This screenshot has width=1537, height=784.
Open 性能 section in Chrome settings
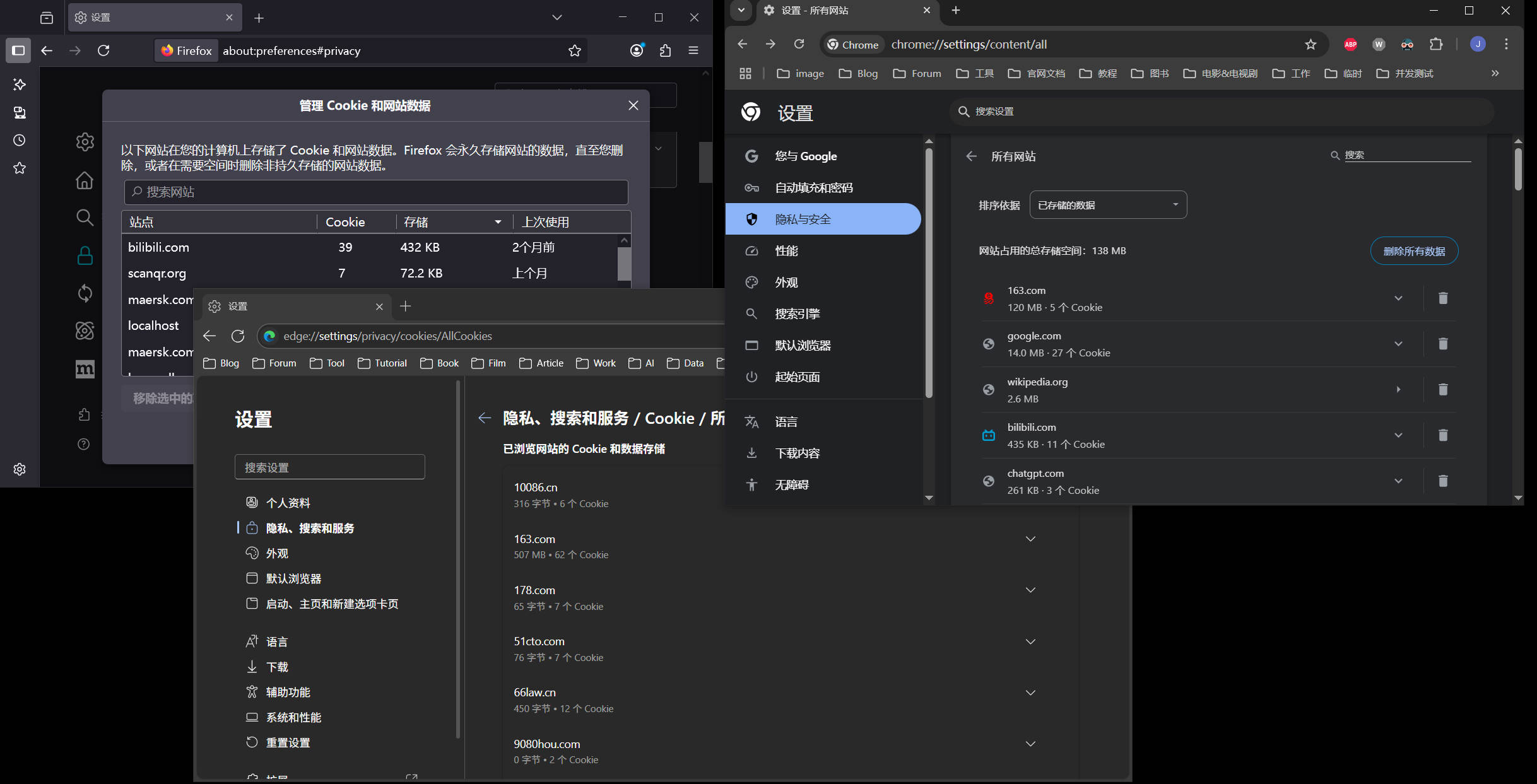823,250
